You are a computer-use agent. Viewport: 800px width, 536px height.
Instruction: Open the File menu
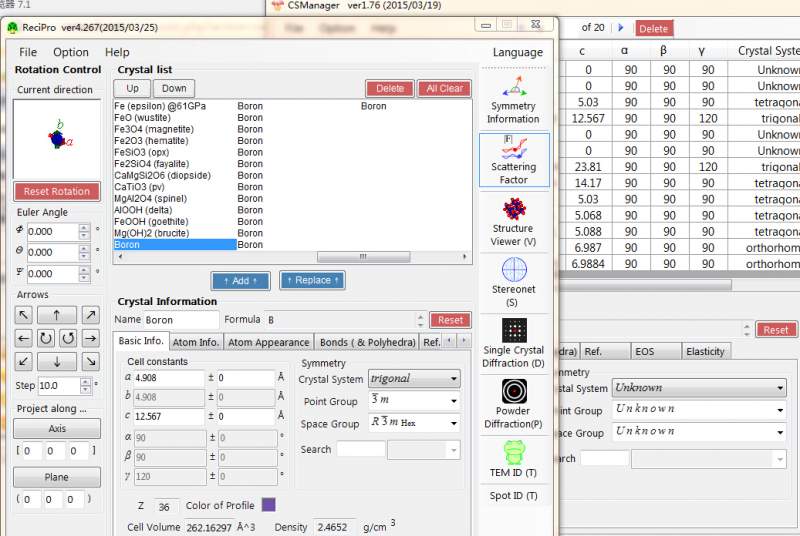pyautogui.click(x=28, y=52)
